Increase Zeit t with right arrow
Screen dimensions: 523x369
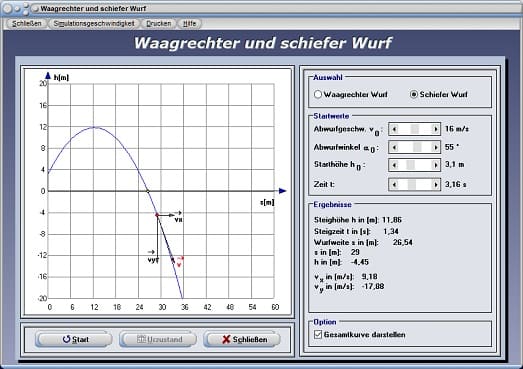pyautogui.click(x=435, y=184)
